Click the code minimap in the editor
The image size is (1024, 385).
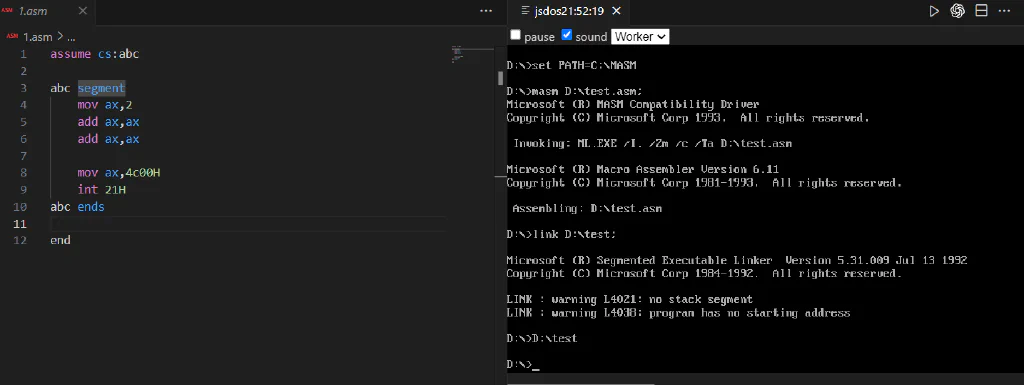click(457, 54)
